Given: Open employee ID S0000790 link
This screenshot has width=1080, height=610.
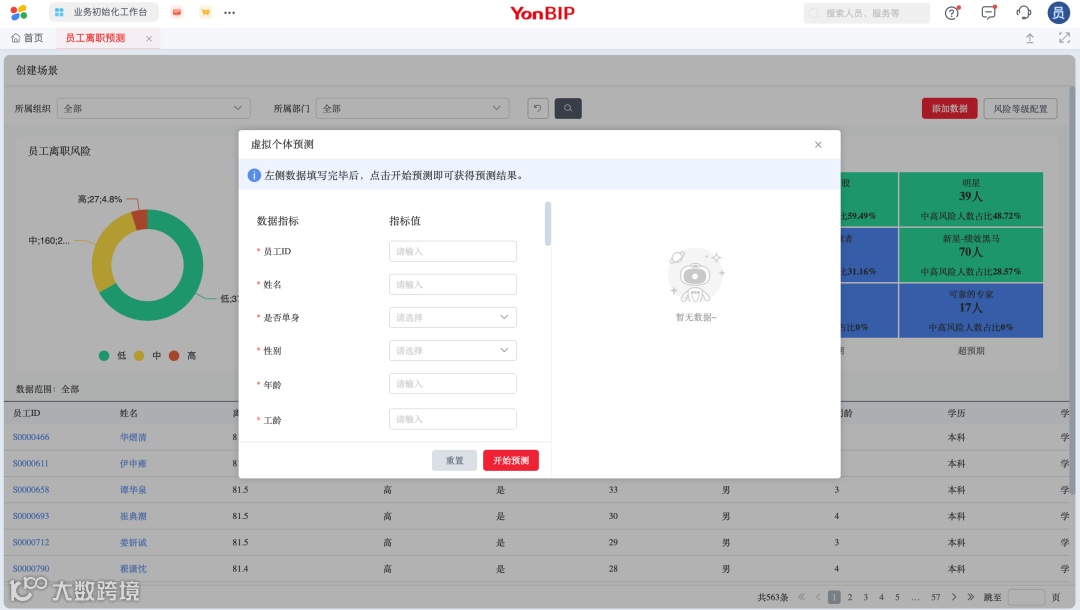Looking at the screenshot, I should click(x=31, y=568).
